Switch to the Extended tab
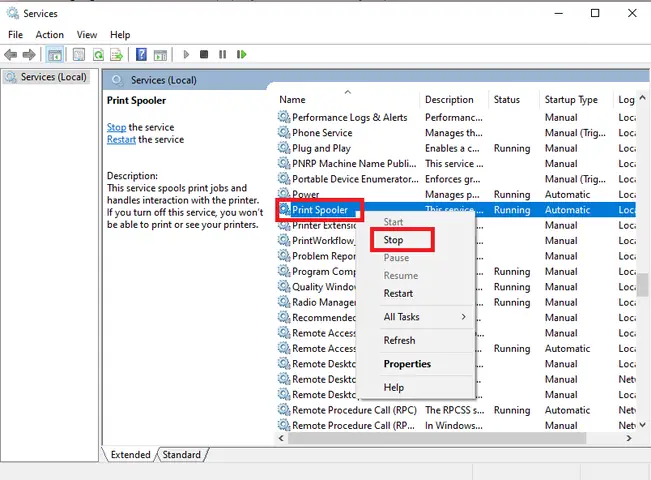This screenshot has height=480, width=651. point(130,455)
